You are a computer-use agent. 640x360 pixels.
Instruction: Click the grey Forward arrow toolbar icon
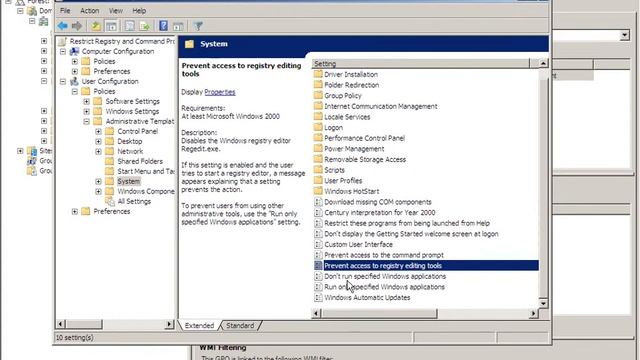77,26
